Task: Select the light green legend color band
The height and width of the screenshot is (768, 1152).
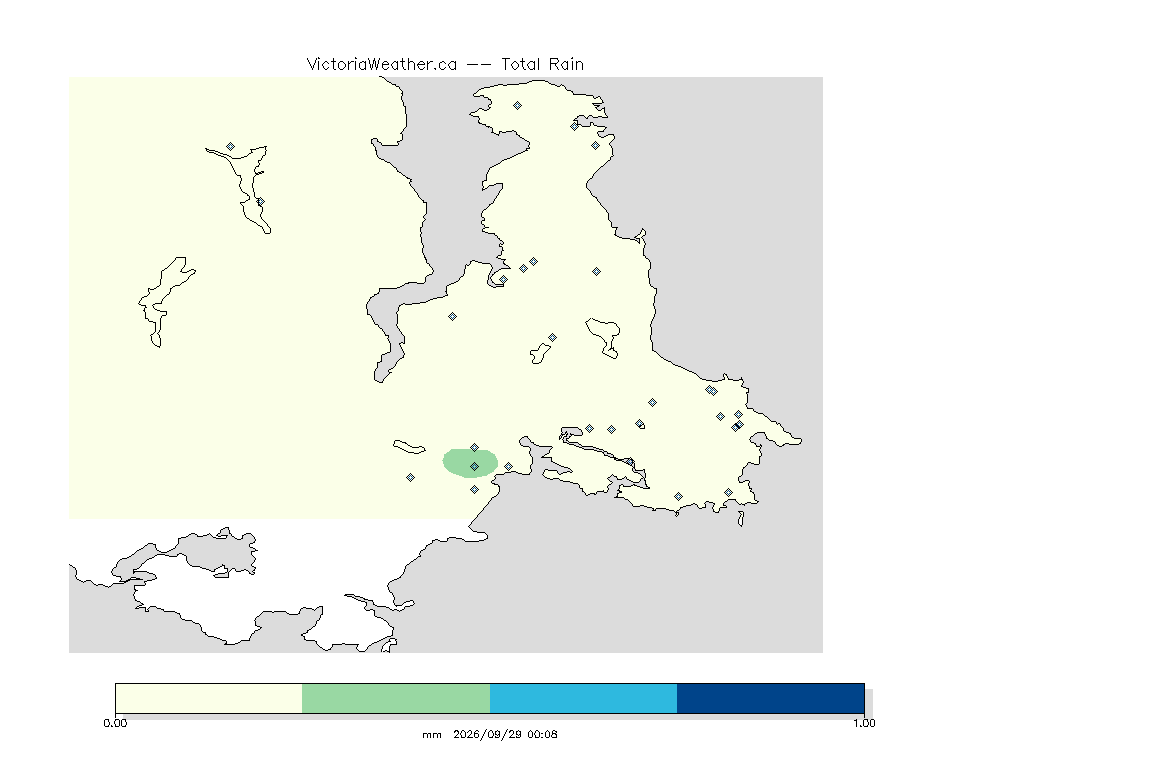Action: [396, 698]
